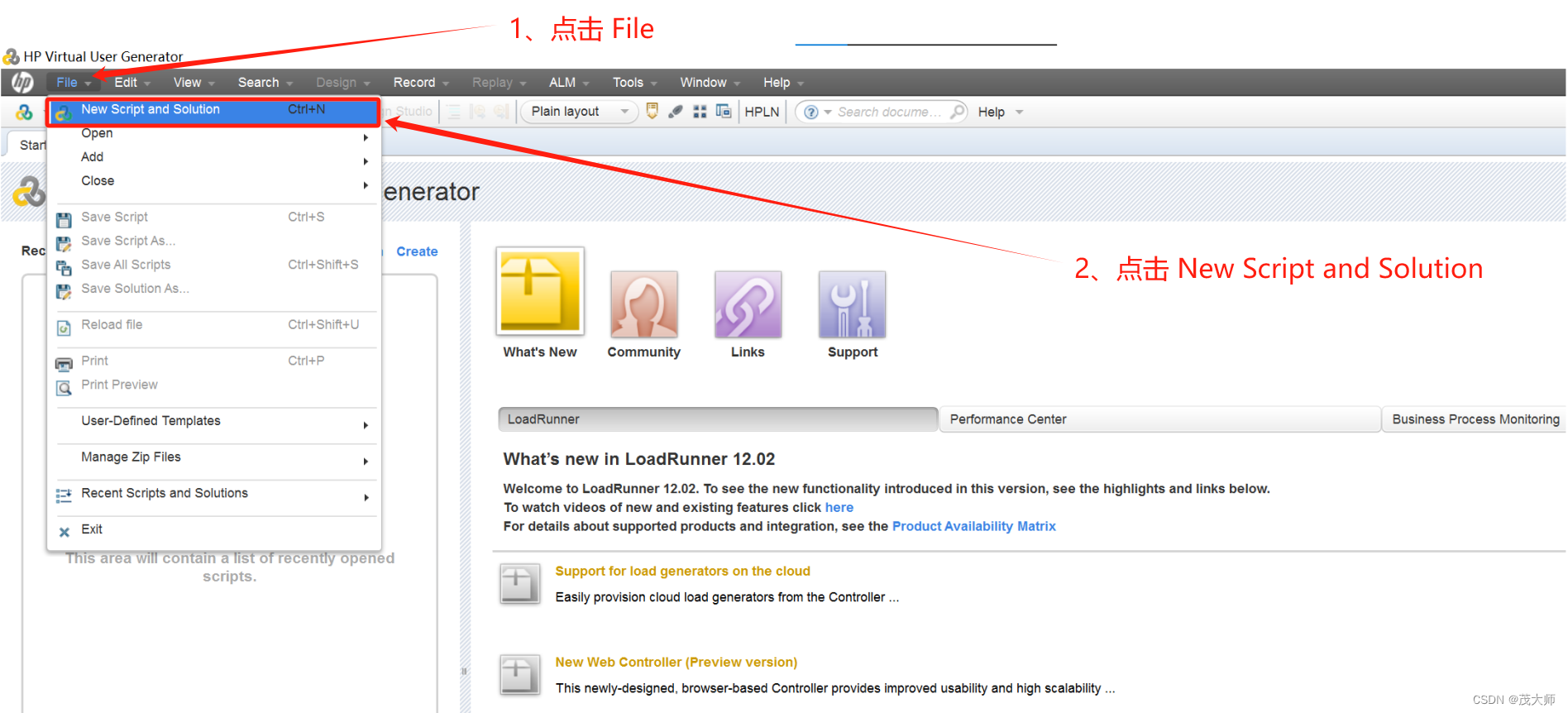Screen dimensions: 1568x713
Task: Click the Save Script floppy disk icon
Action: pyautogui.click(x=64, y=219)
